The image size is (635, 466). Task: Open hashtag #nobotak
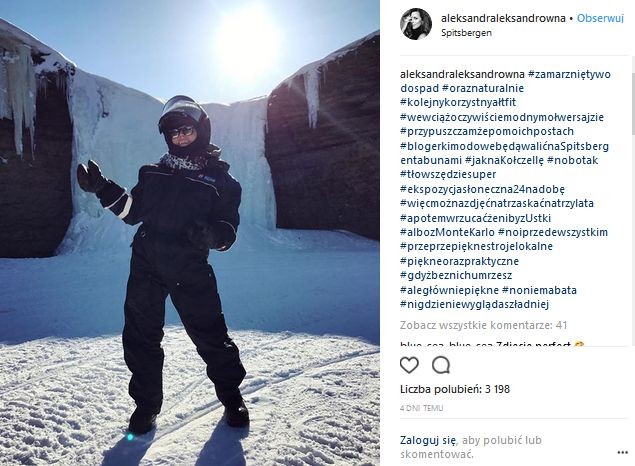tap(572, 160)
